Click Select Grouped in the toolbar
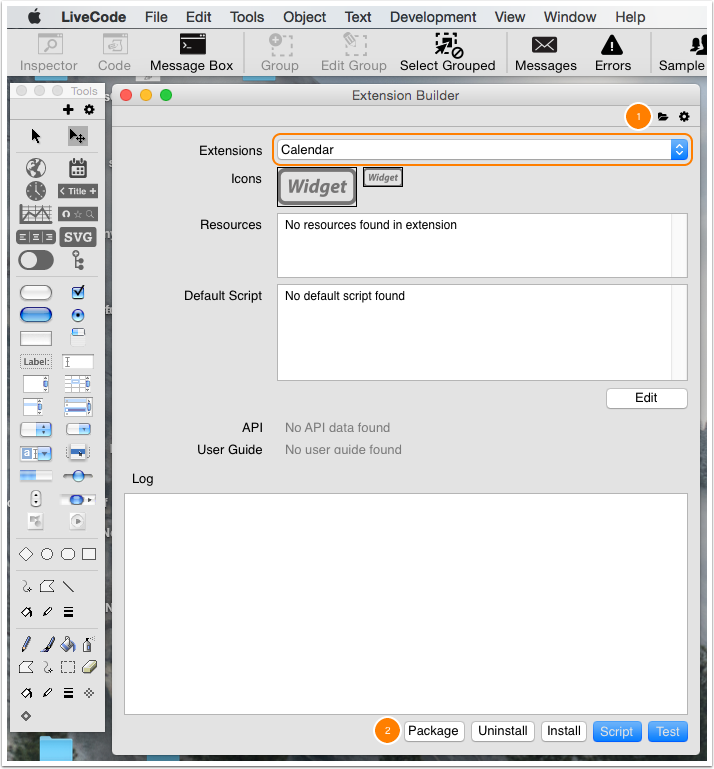714x769 pixels. (447, 52)
